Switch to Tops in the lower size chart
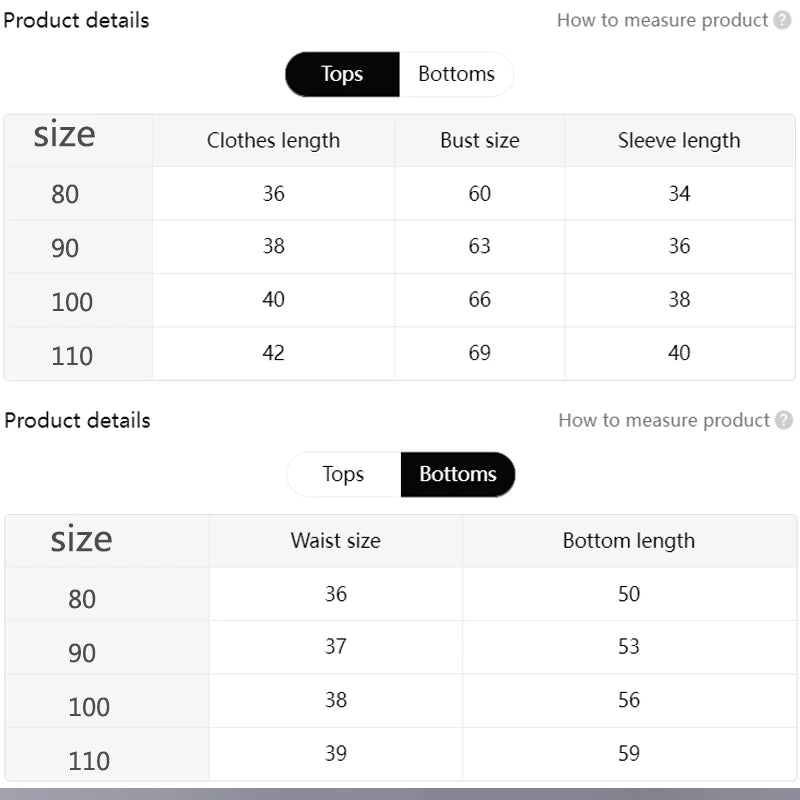Viewport: 800px width, 800px height. [x=343, y=474]
